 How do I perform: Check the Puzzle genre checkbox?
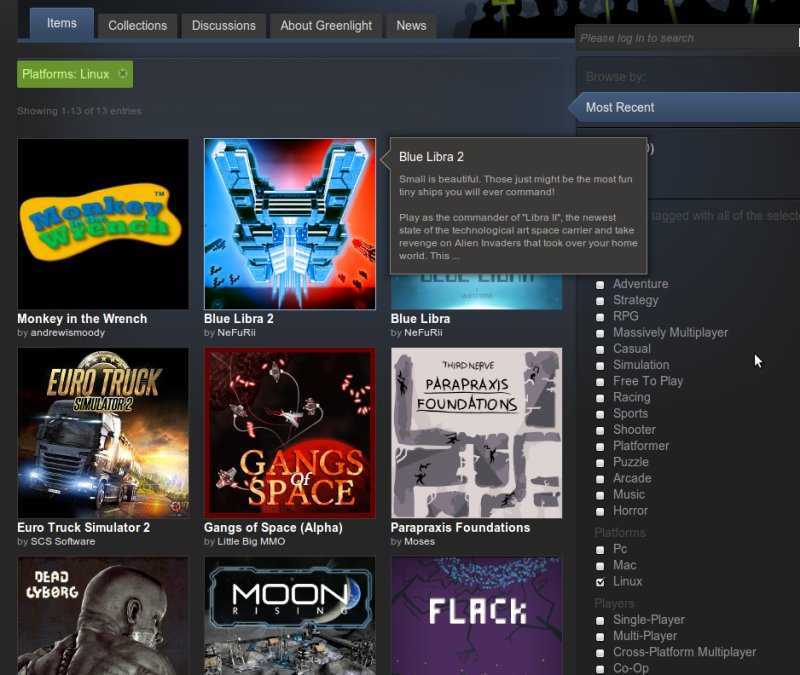[600, 463]
